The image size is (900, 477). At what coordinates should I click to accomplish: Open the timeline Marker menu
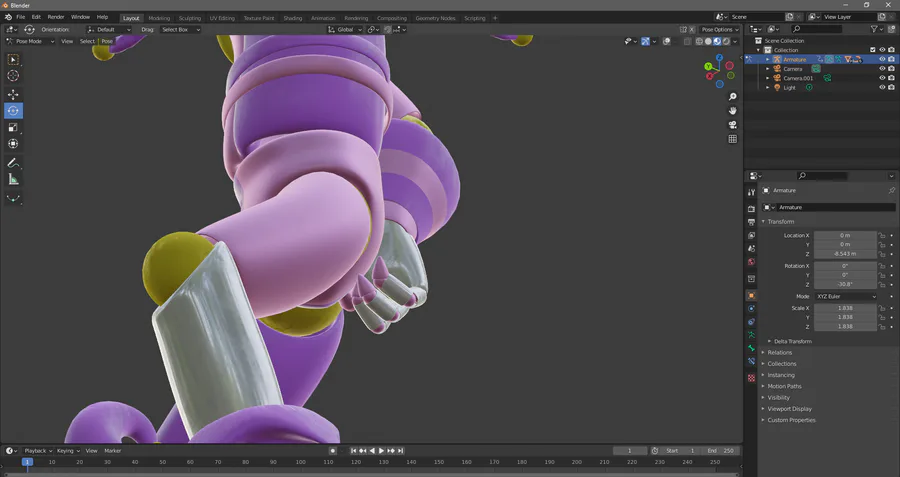112,451
